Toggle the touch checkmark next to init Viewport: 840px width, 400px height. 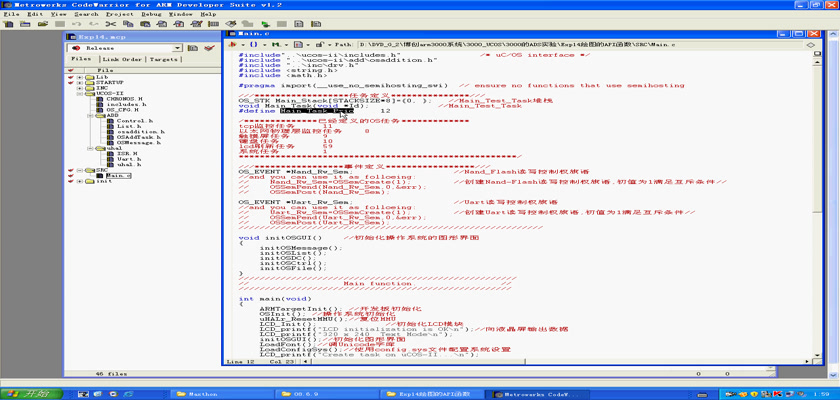click(x=71, y=181)
